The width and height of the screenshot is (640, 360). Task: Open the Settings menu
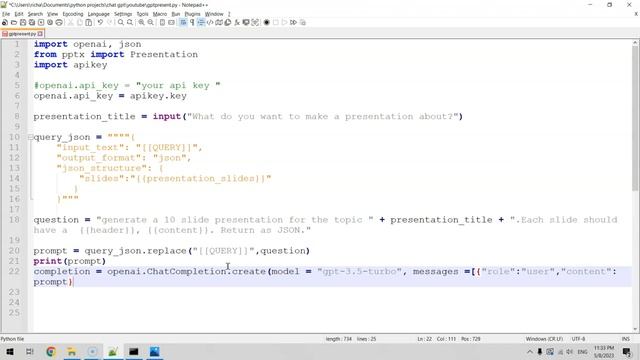click(123, 14)
